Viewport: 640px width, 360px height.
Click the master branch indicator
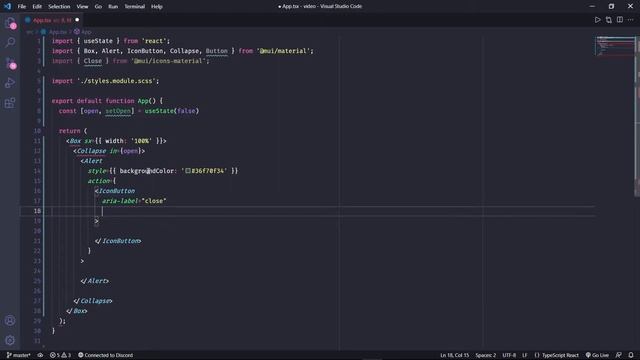(19, 355)
